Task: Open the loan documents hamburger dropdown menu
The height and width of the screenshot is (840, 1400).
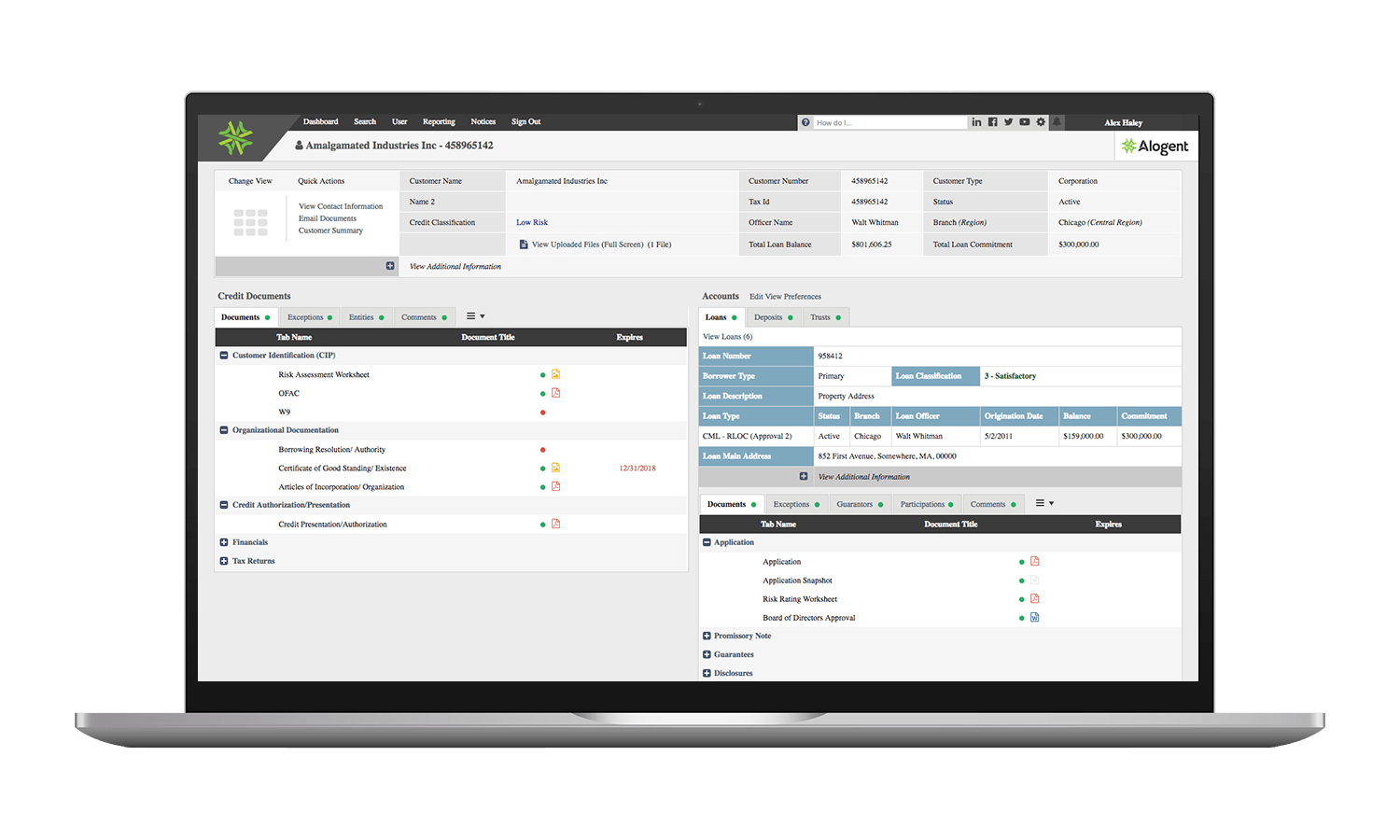Action: tap(1044, 503)
